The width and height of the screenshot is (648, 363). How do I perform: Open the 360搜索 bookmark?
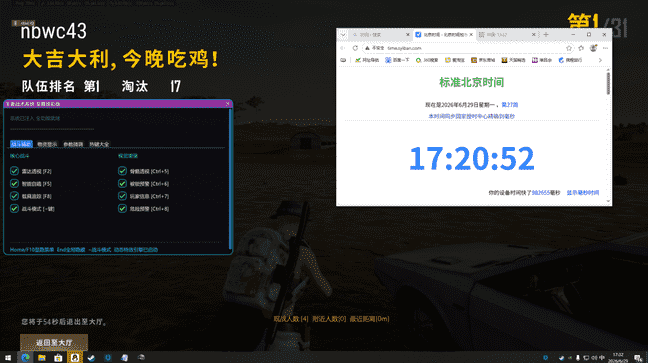(427, 60)
